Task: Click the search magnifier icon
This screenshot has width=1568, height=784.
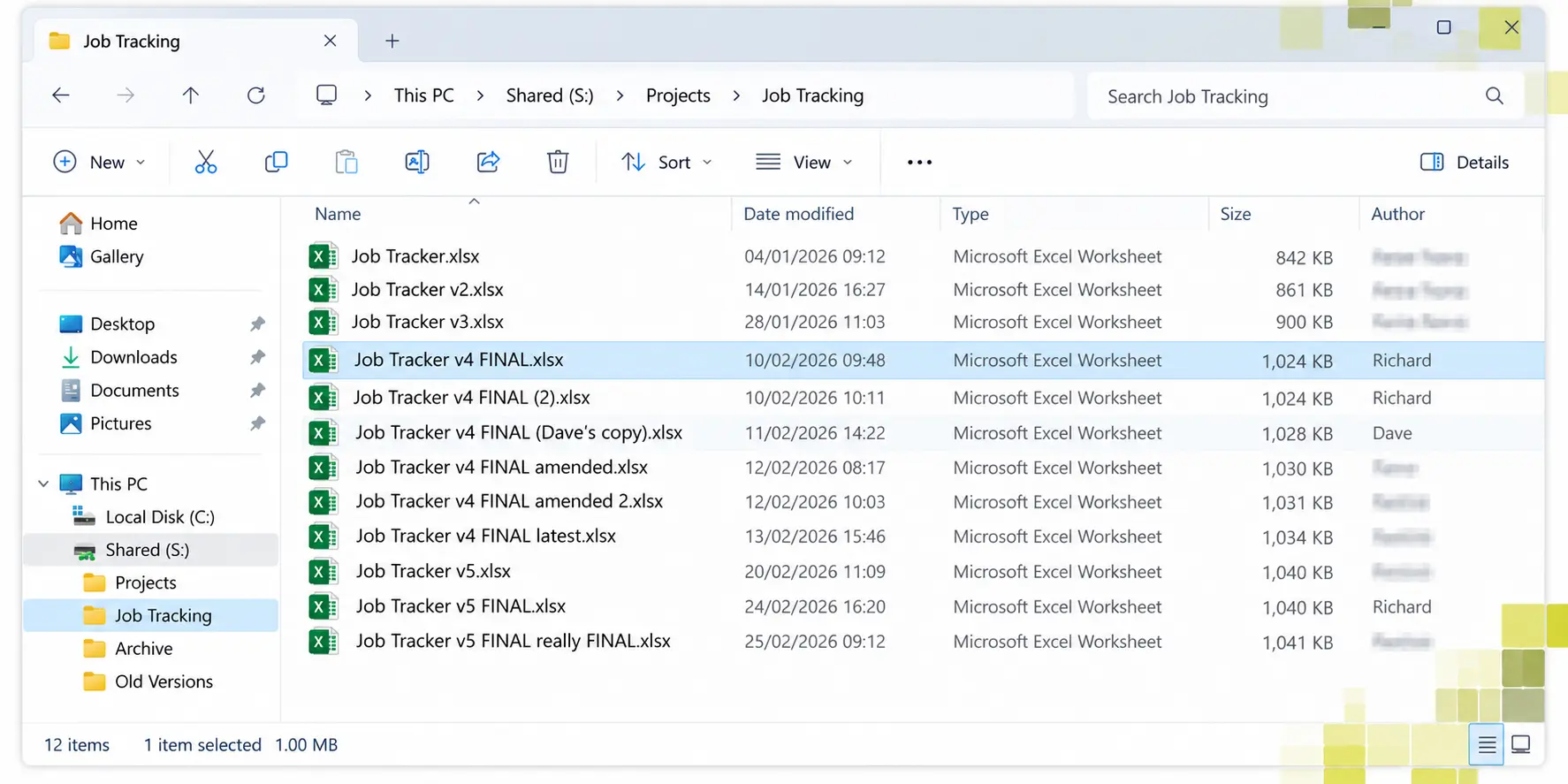Action: [1494, 95]
